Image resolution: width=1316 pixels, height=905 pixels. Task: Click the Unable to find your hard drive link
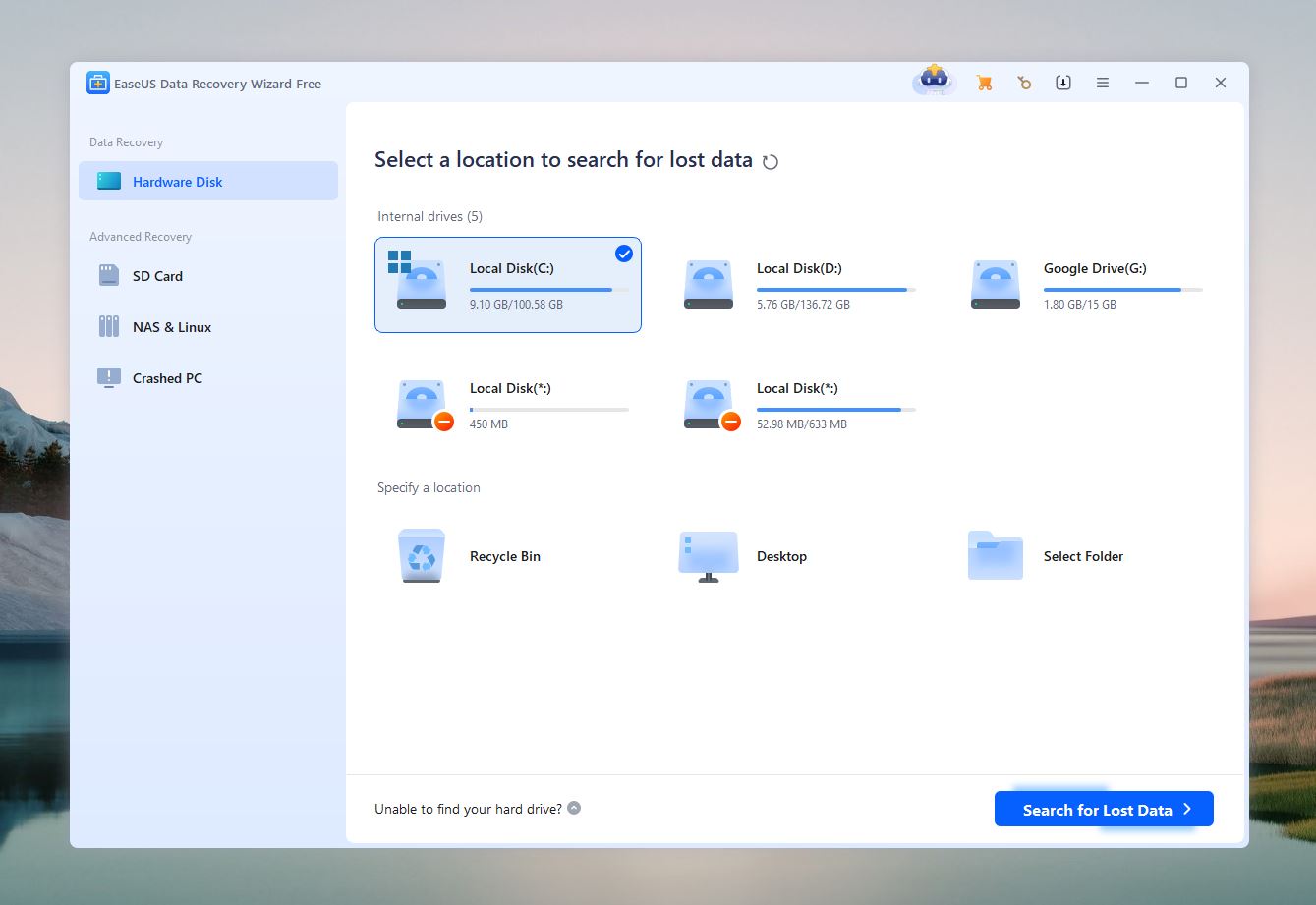click(x=468, y=809)
